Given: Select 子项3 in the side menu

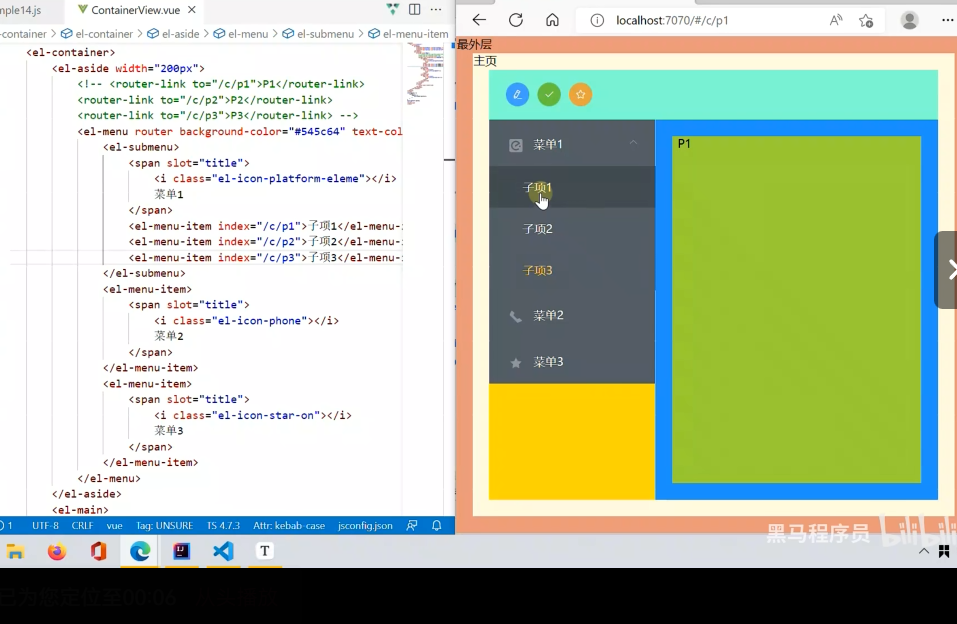Looking at the screenshot, I should [538, 271].
